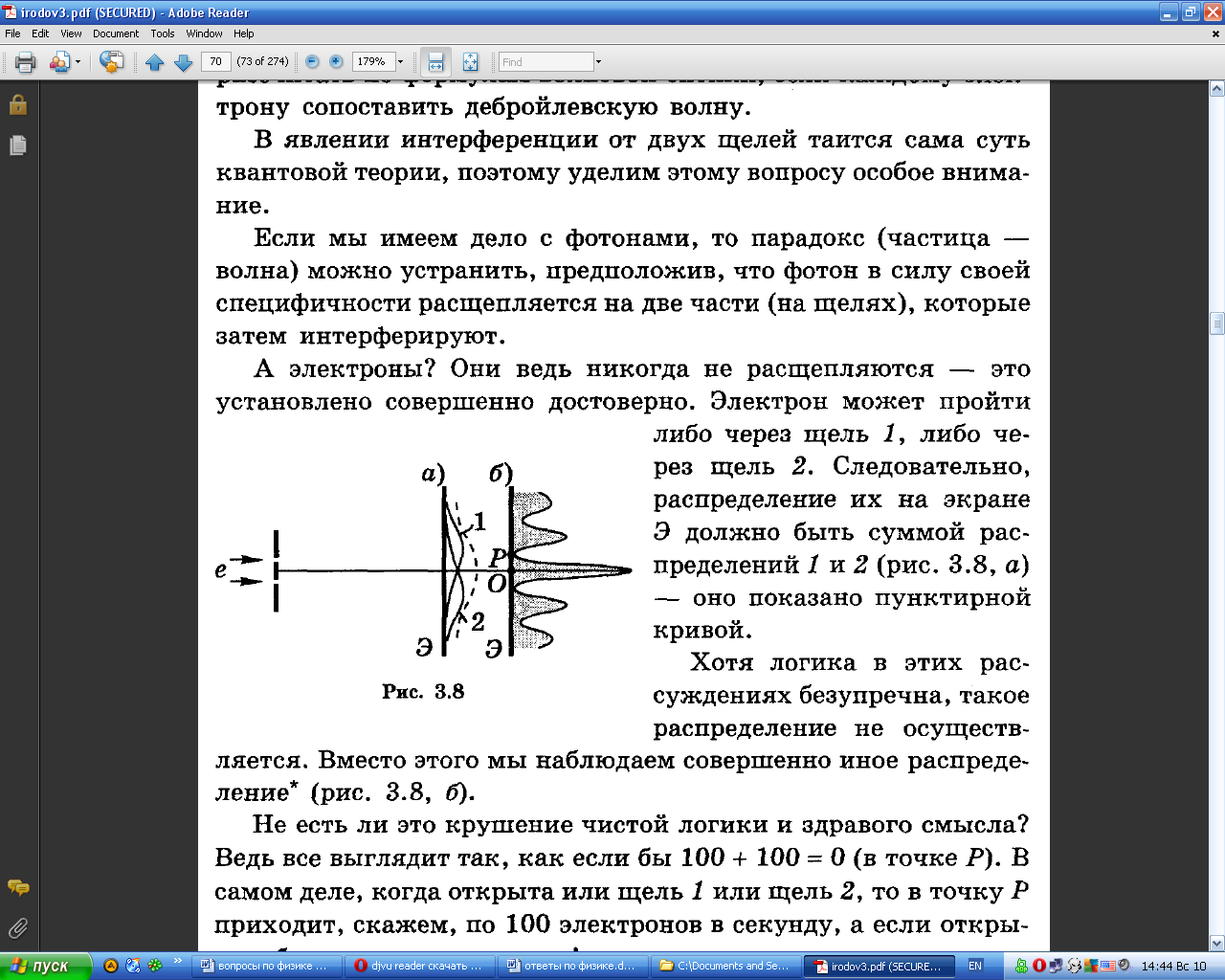Click the taskbar clock 14:44
Viewport: 1225px width, 980px height.
tap(1174, 966)
